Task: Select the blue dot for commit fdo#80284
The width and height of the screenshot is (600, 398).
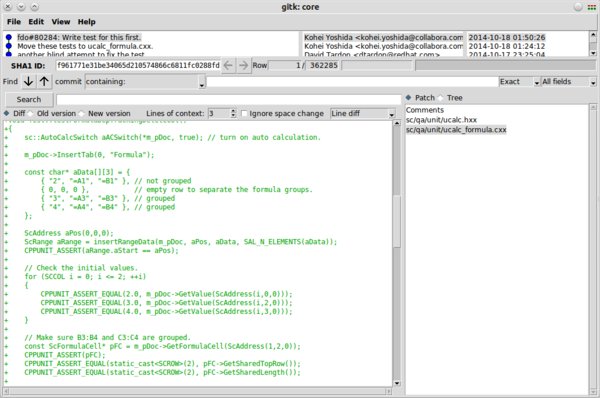Action: 8,38
